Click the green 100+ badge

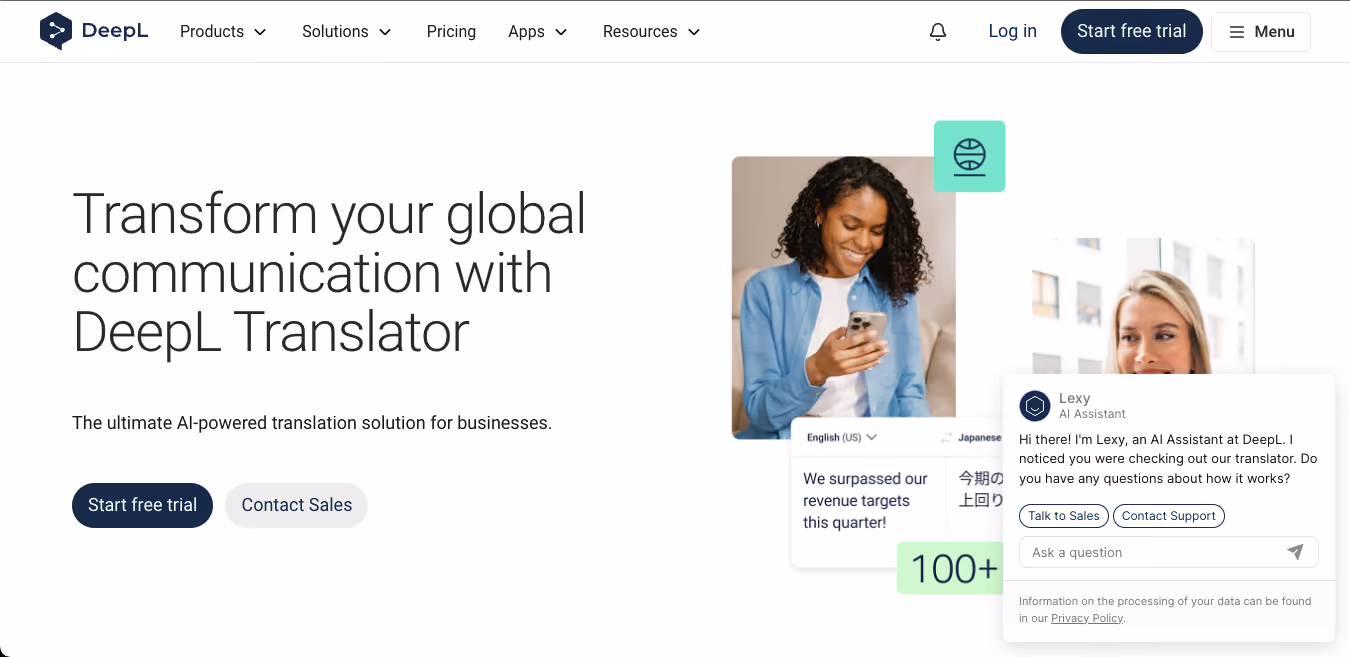point(950,568)
